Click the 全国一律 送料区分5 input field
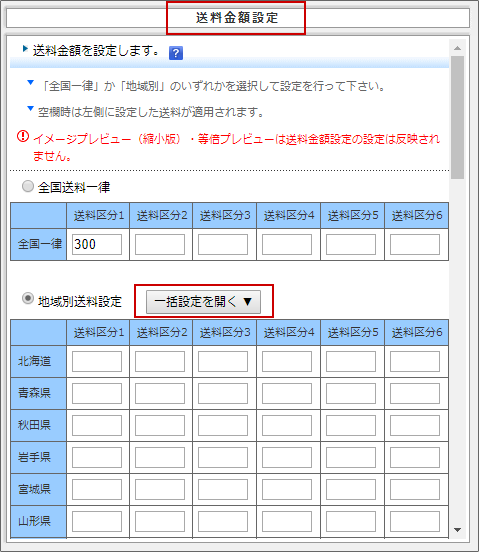This screenshot has height=552, width=479. click(x=351, y=244)
